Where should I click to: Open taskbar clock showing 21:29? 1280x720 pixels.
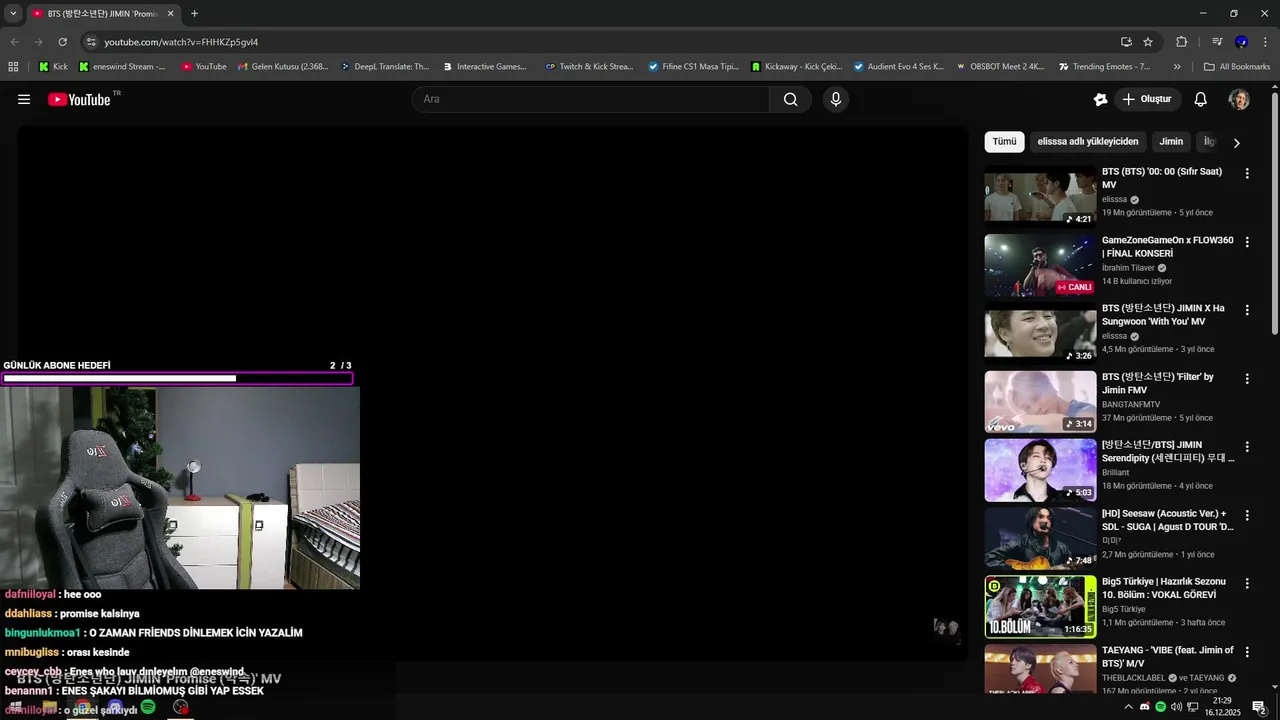(1223, 707)
